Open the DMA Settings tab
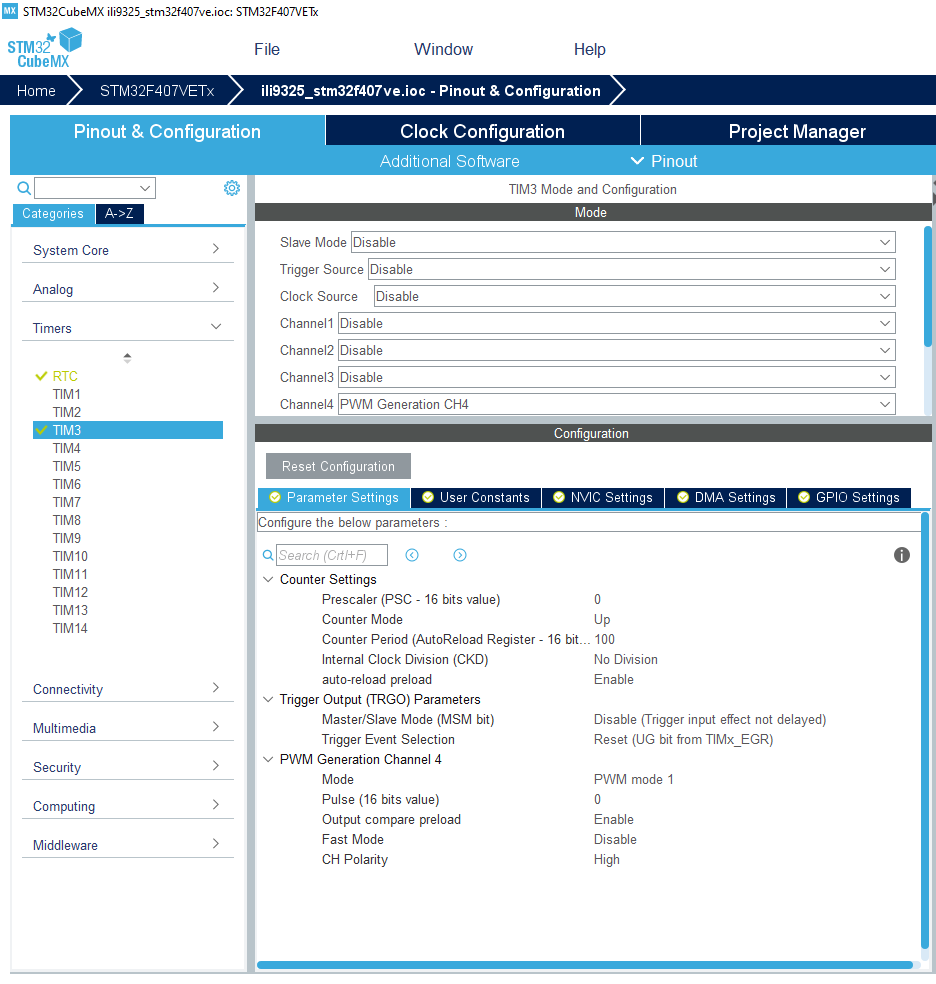 point(726,497)
